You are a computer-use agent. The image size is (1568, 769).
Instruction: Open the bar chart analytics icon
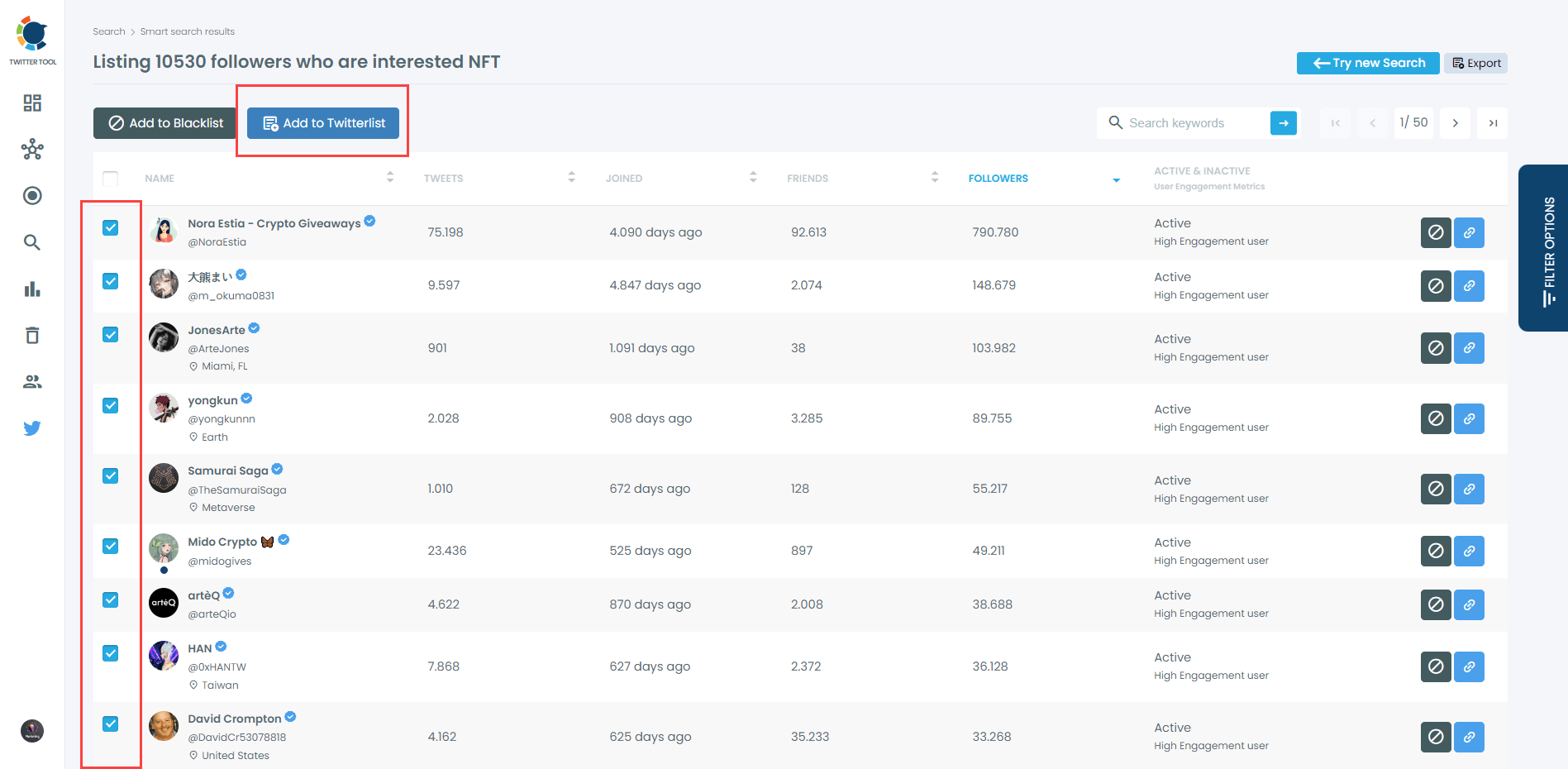pyautogui.click(x=32, y=289)
